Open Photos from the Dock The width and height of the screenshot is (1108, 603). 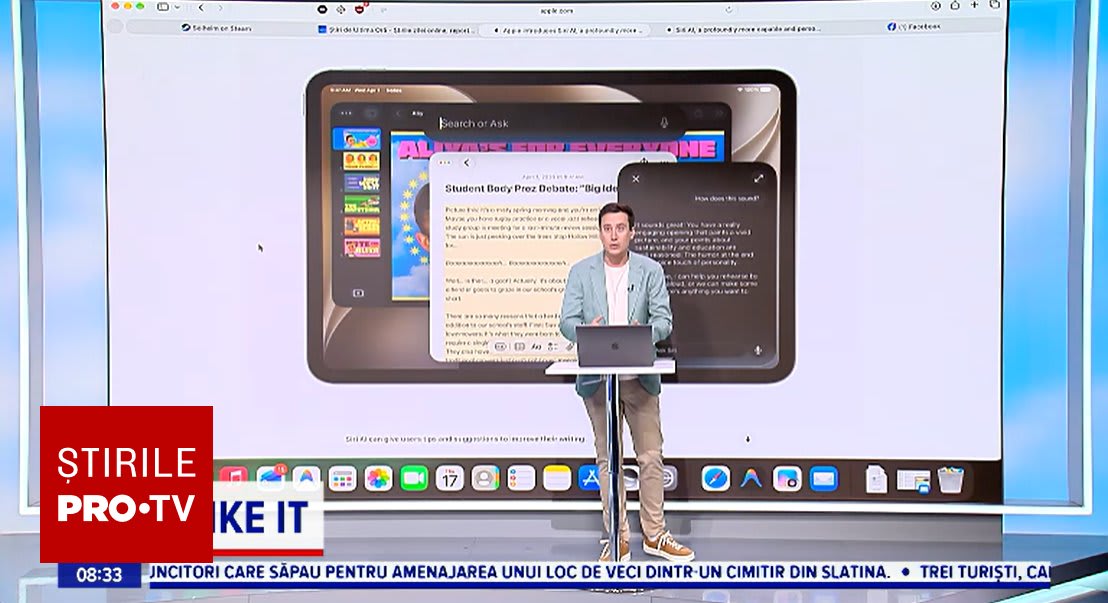(378, 479)
